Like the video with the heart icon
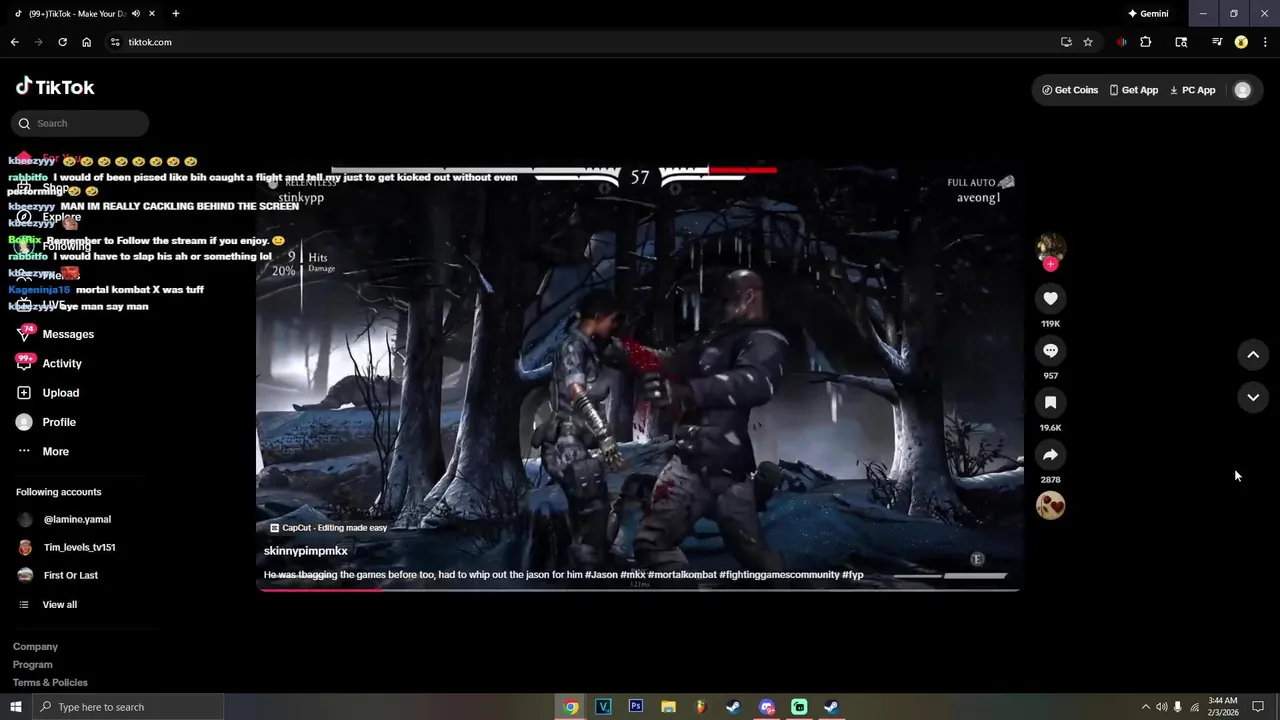Image resolution: width=1280 pixels, height=720 pixels. tap(1050, 298)
